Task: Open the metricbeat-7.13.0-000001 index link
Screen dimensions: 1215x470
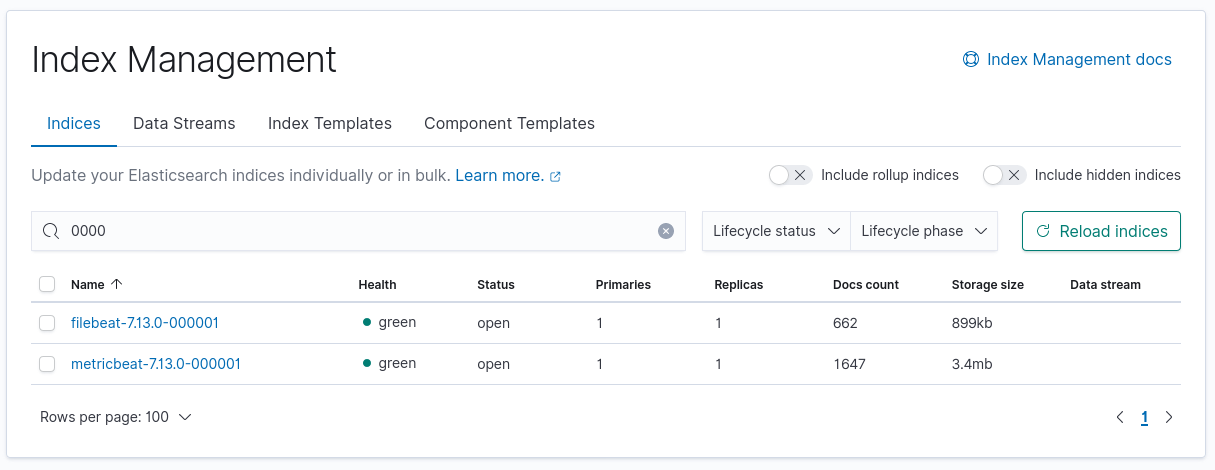Action: (x=156, y=364)
